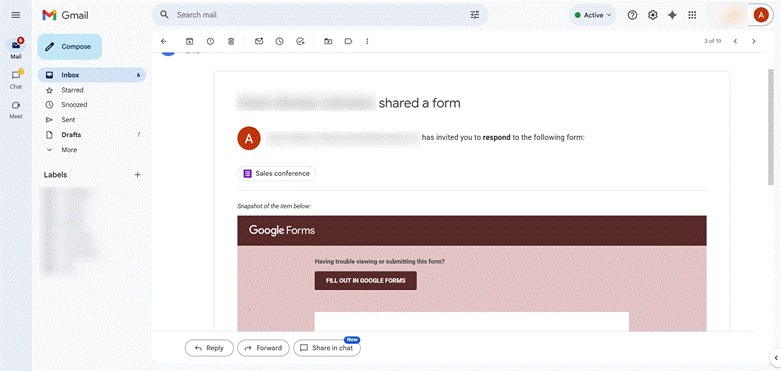Image resolution: width=781 pixels, height=371 pixels.
Task: Click the Google Forms header logo
Action: [x=282, y=230]
